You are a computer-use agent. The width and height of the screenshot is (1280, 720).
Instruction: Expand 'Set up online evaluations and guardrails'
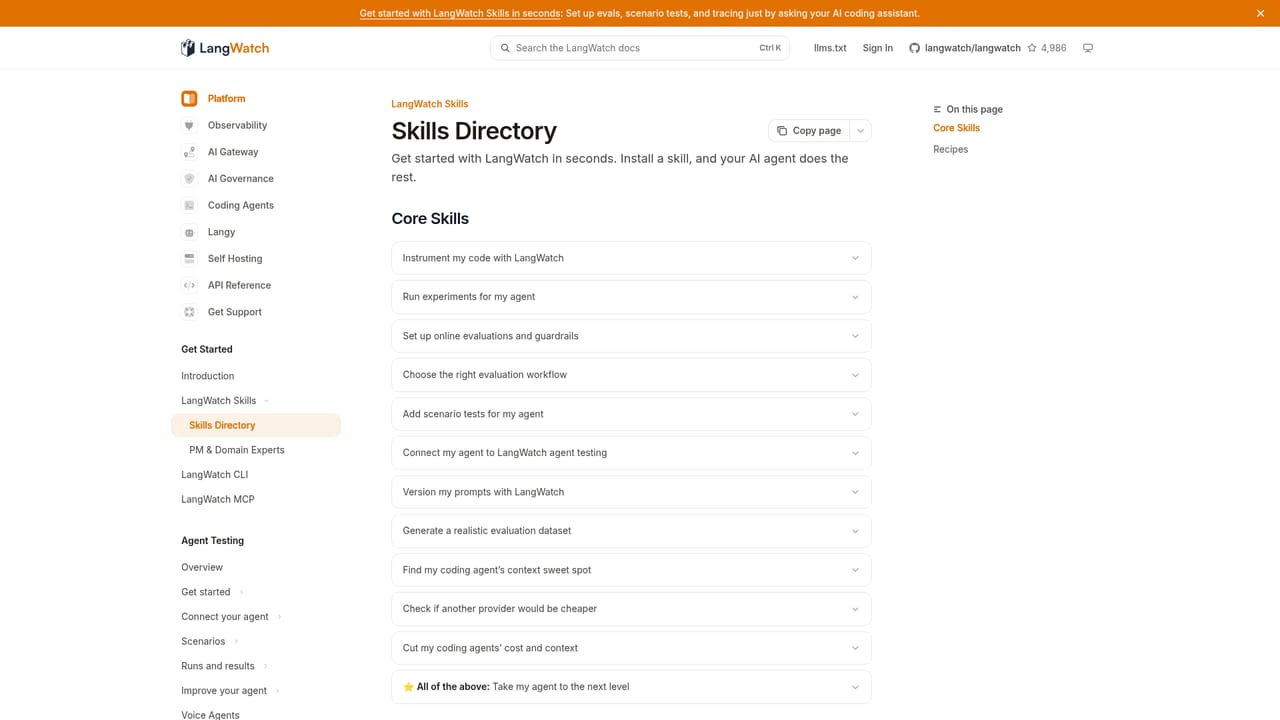(631, 336)
